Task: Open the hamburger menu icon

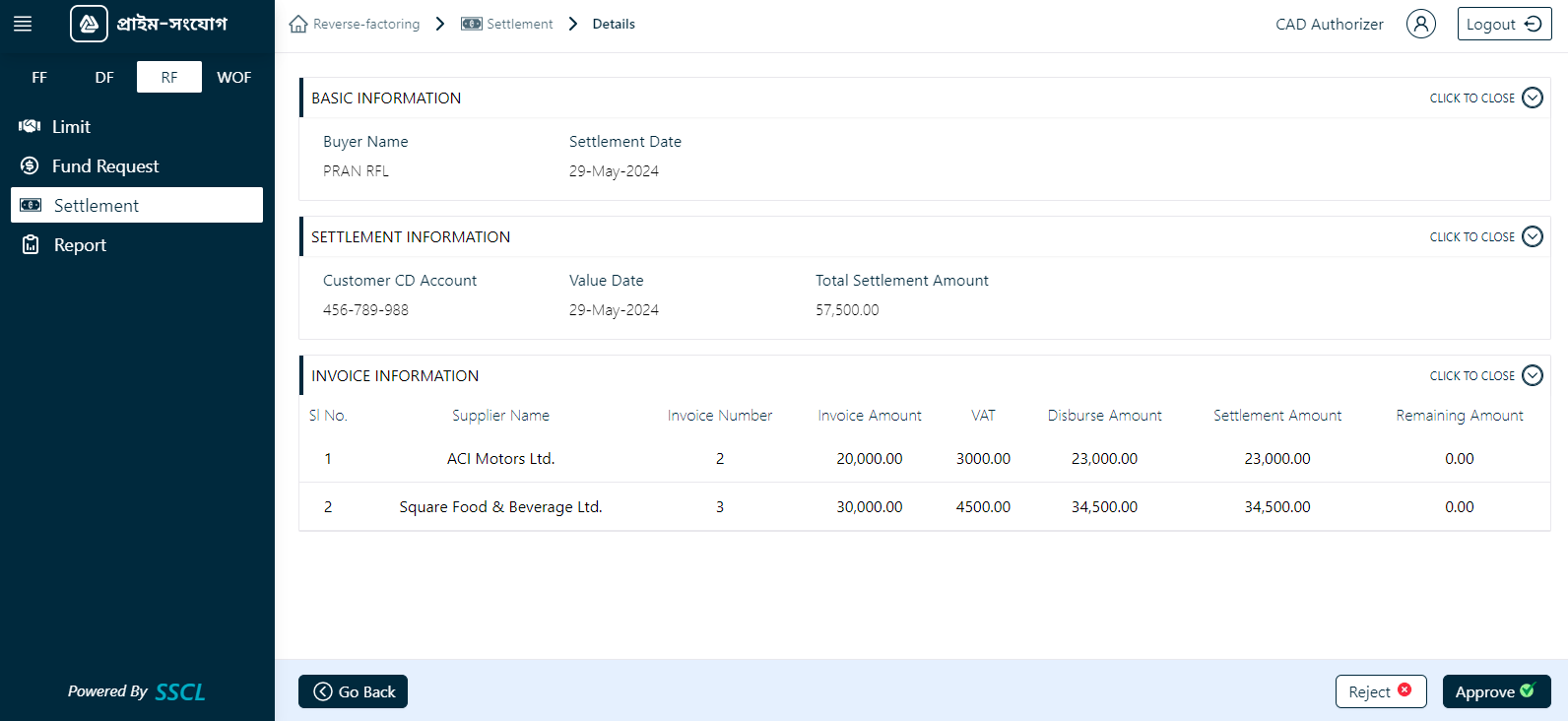Action: coord(23,24)
